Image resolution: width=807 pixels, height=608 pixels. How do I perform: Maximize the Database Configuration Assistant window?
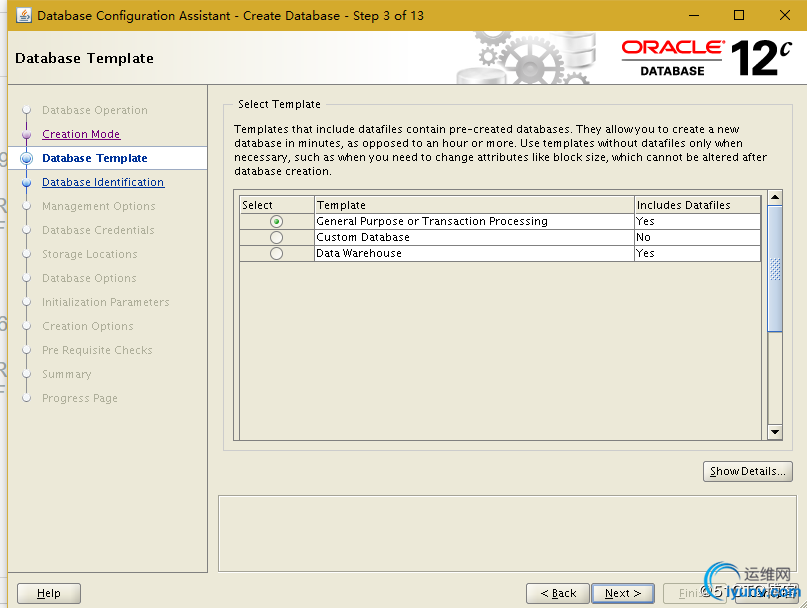tap(739, 15)
